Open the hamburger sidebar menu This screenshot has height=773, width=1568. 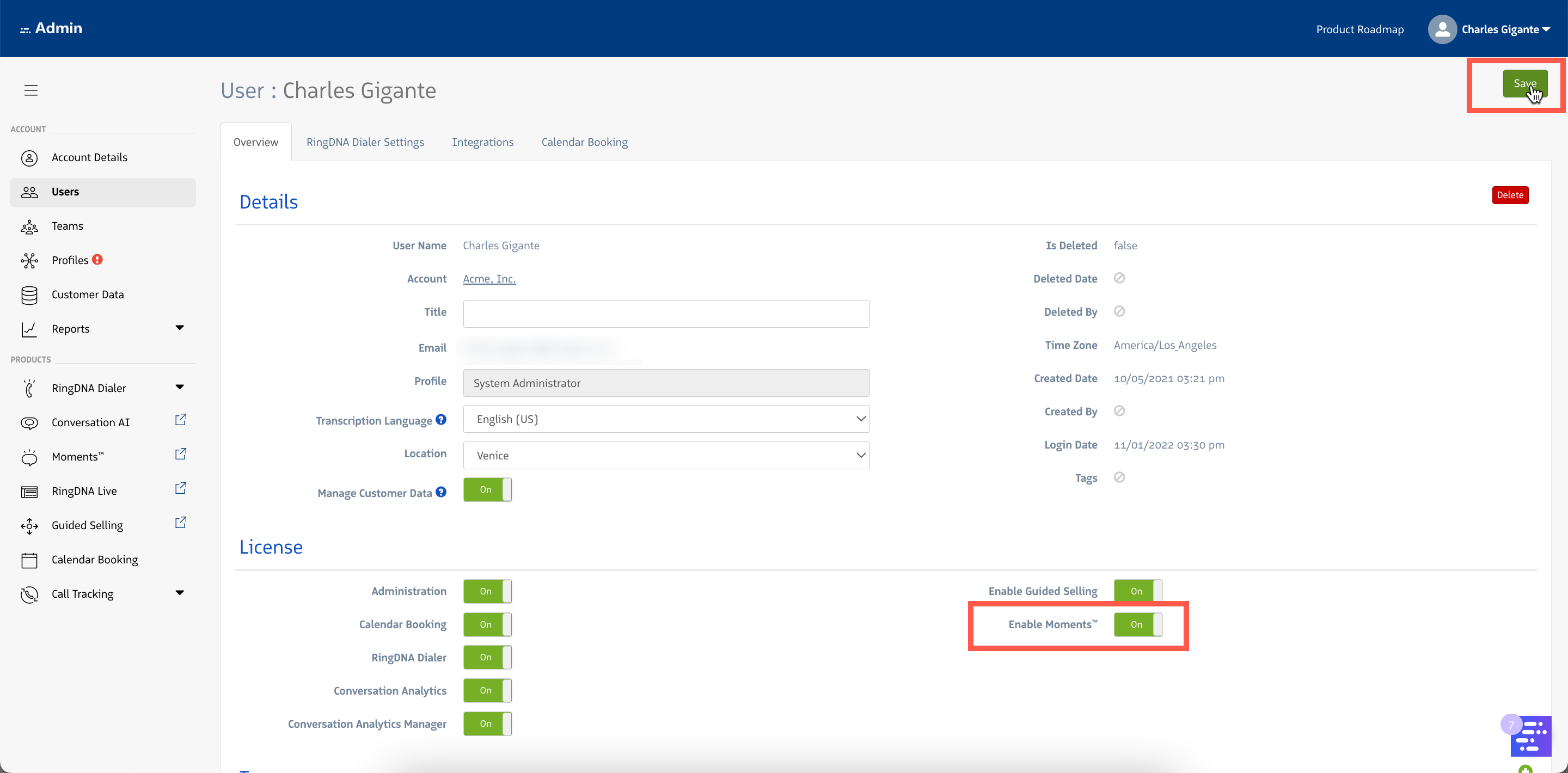click(31, 90)
